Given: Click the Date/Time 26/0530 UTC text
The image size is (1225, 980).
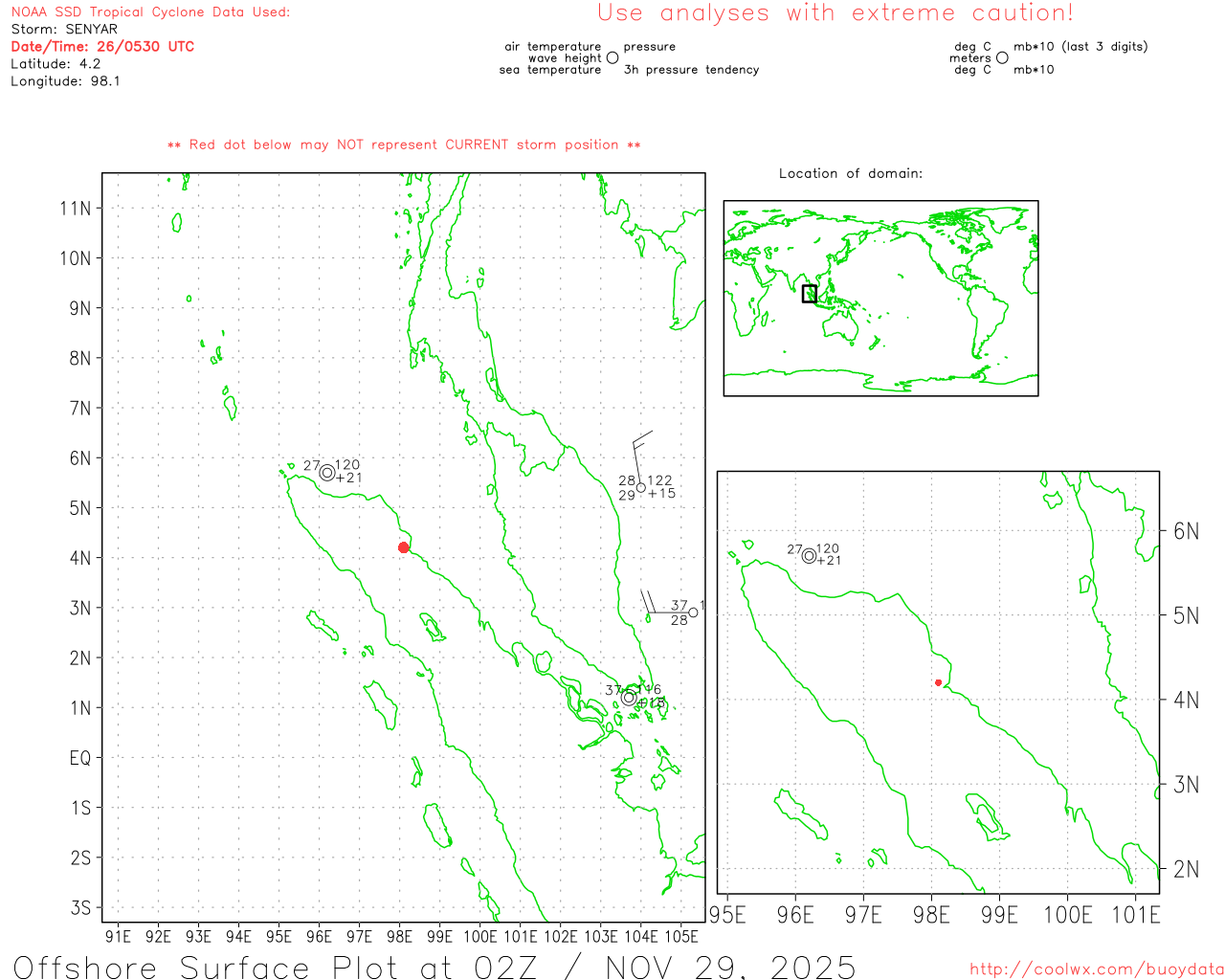Looking at the screenshot, I should 102,47.
